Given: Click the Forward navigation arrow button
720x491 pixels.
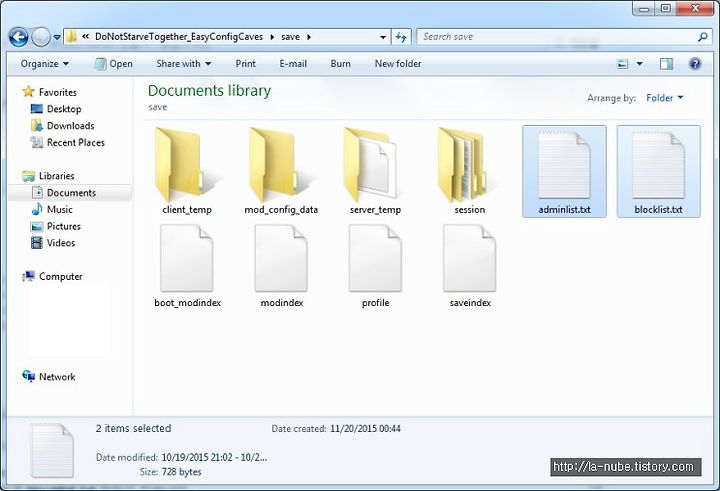Looking at the screenshot, I should [x=41, y=37].
